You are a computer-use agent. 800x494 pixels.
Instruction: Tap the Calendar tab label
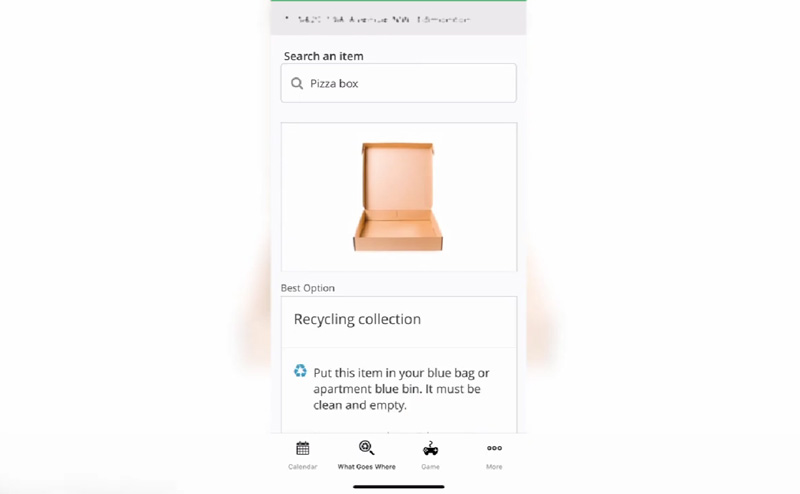(x=303, y=466)
